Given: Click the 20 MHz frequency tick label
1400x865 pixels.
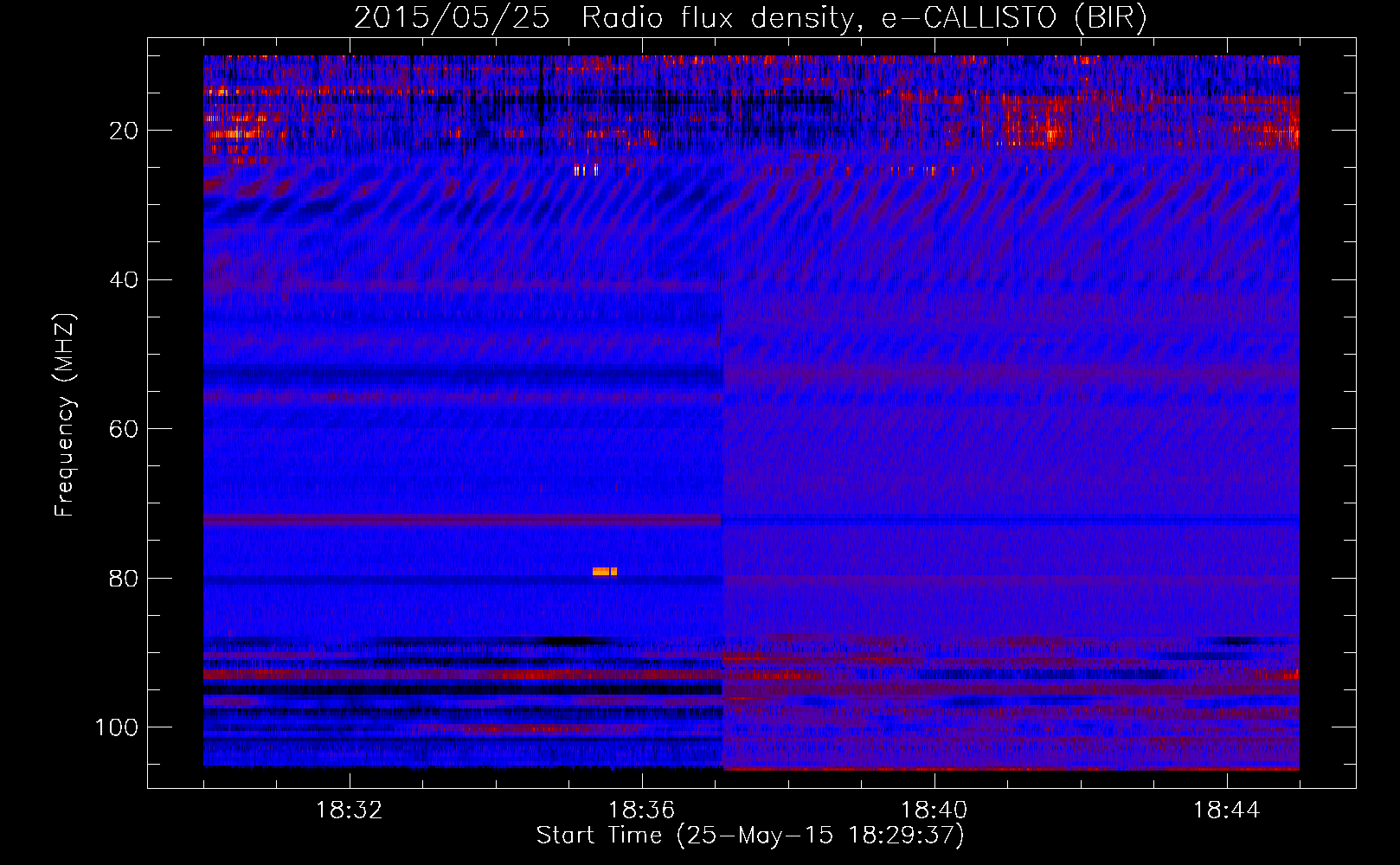Looking at the screenshot, I should point(124,131).
